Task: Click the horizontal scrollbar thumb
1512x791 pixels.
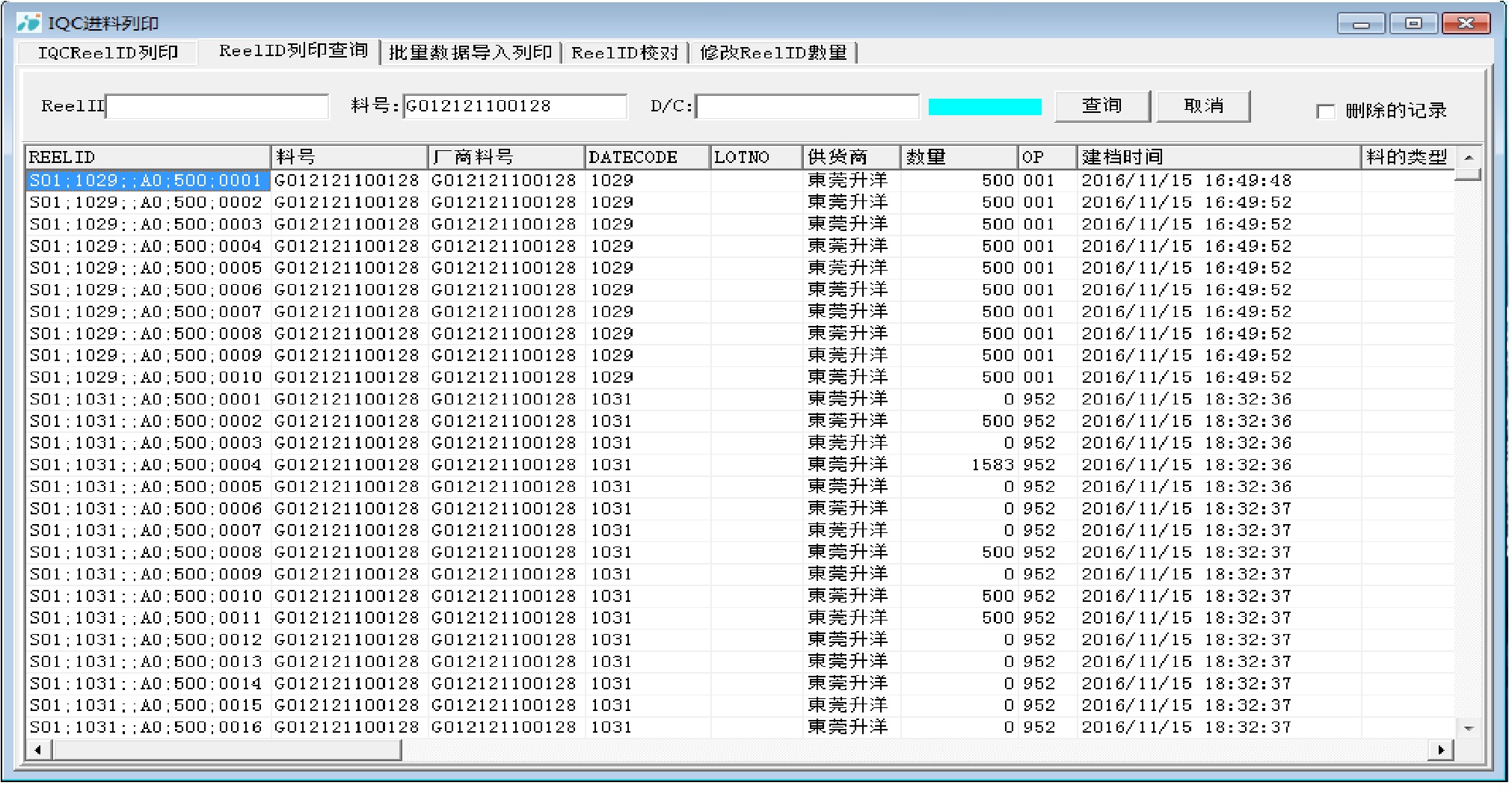Action: [227, 749]
